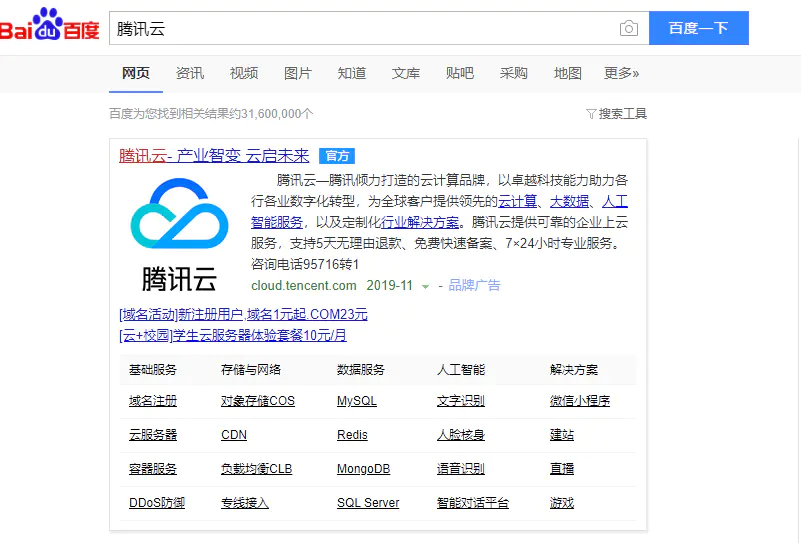
Task: Open the 语音识别 link
Action: (461, 468)
